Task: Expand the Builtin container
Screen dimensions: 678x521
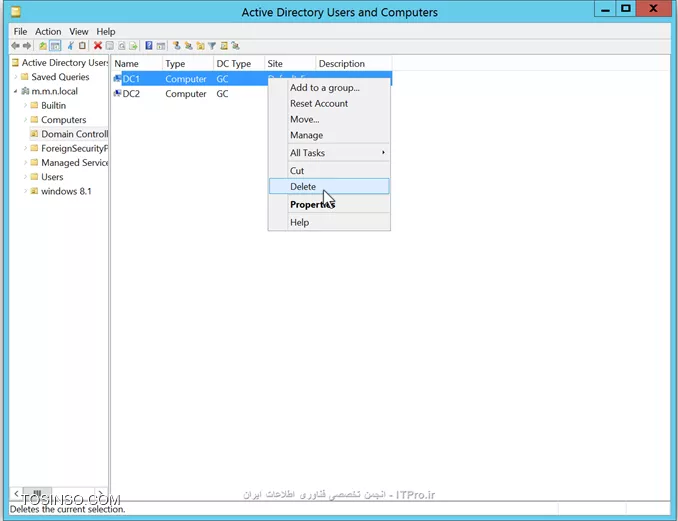Action: click(x=26, y=105)
